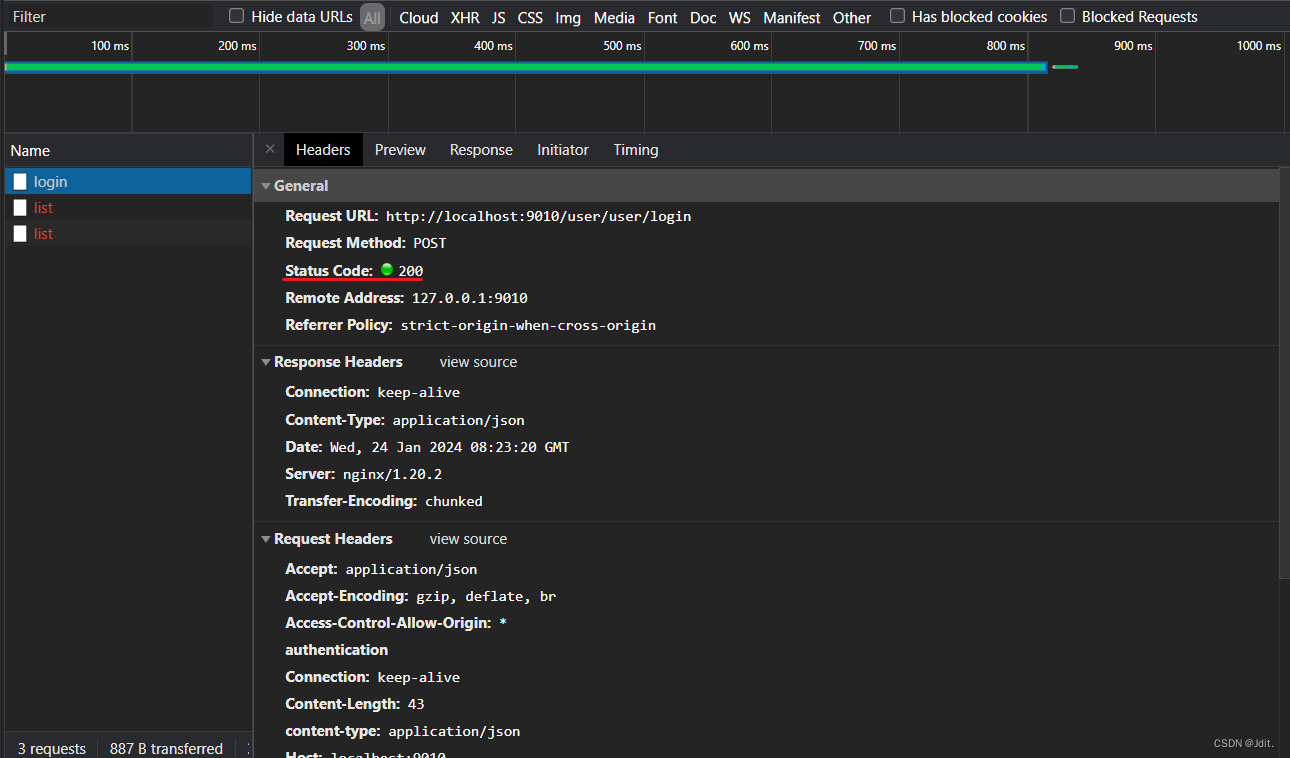This screenshot has width=1290, height=758.
Task: Click the 887 B transferred status text
Action: (166, 749)
